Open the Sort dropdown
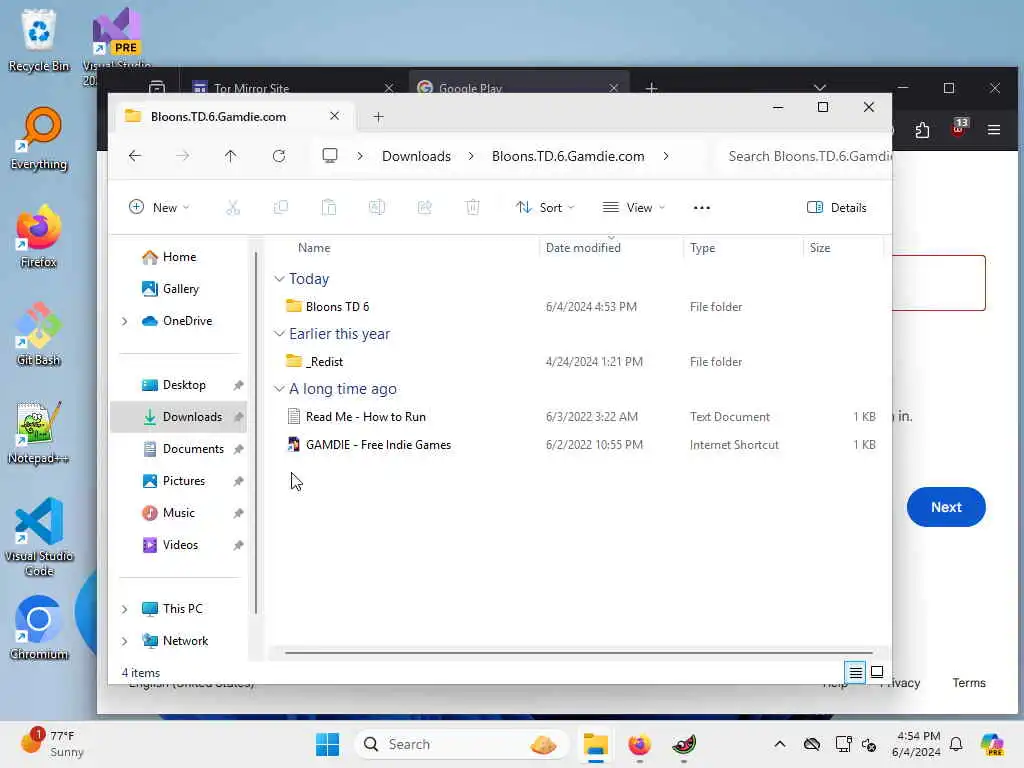1024x768 pixels. coord(545,208)
